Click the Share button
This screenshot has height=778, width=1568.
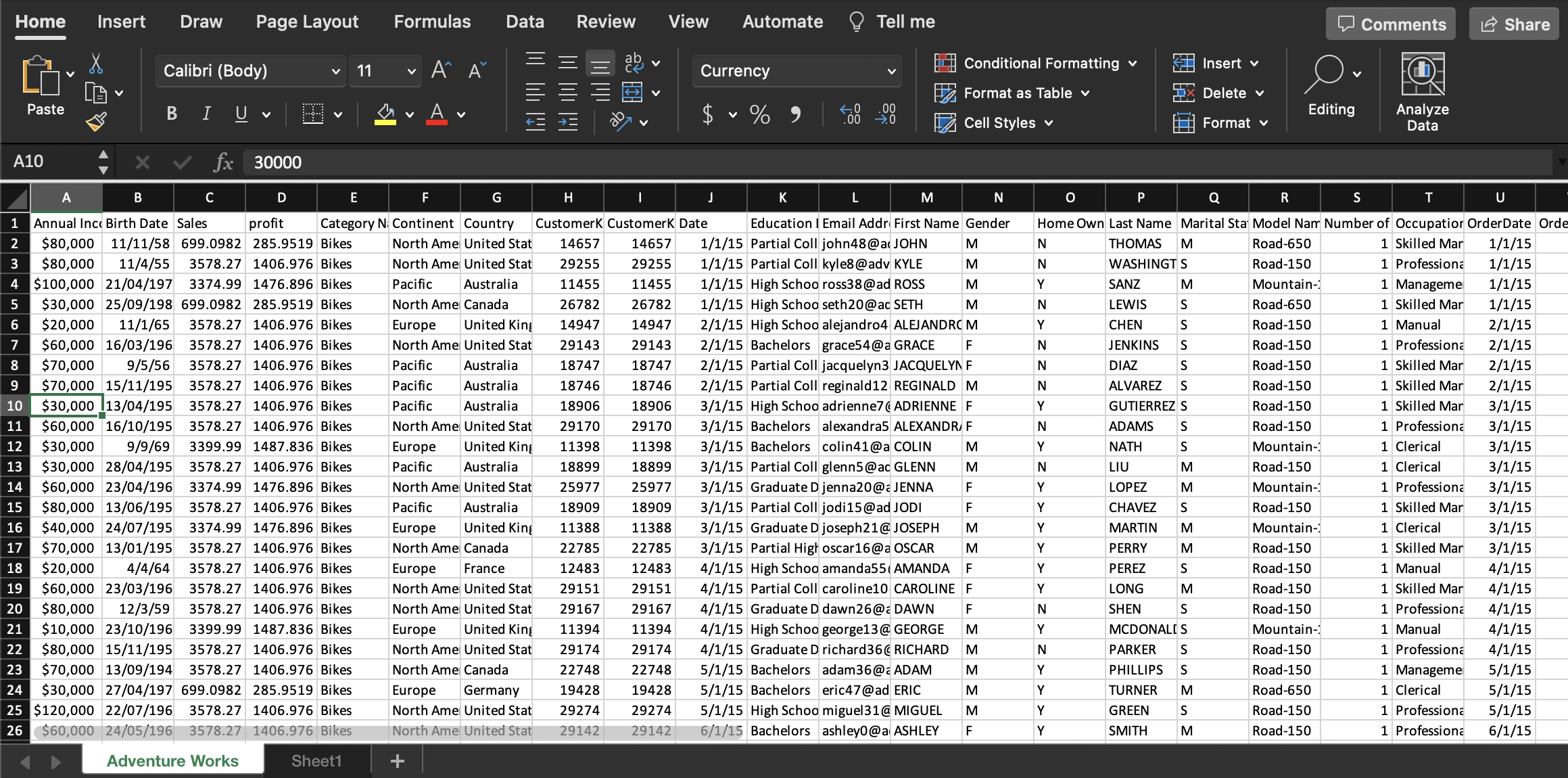tap(1515, 24)
